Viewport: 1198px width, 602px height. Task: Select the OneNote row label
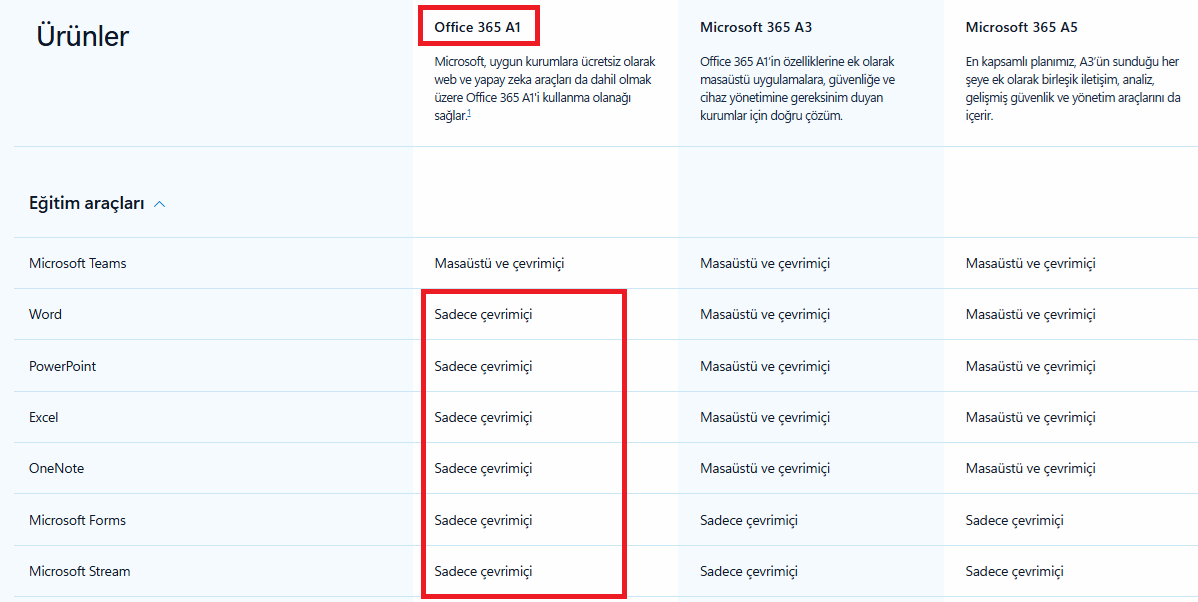click(x=57, y=469)
